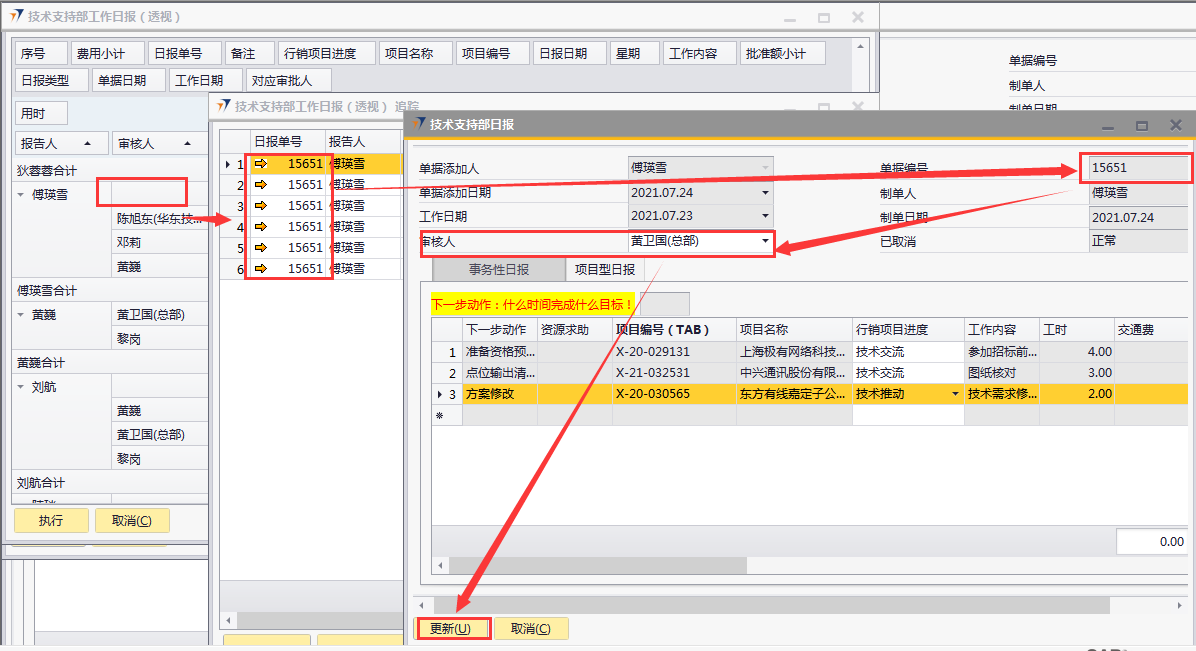Sort by 报告人 using its arrow

pos(87,144)
